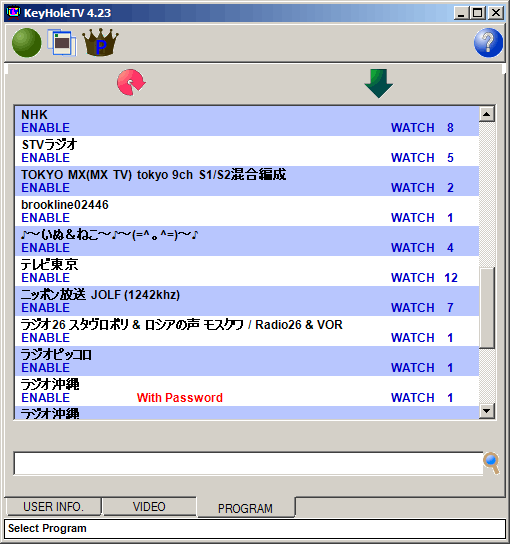Select the PROGRAM tab
This screenshot has height=544, width=510.
[246, 508]
